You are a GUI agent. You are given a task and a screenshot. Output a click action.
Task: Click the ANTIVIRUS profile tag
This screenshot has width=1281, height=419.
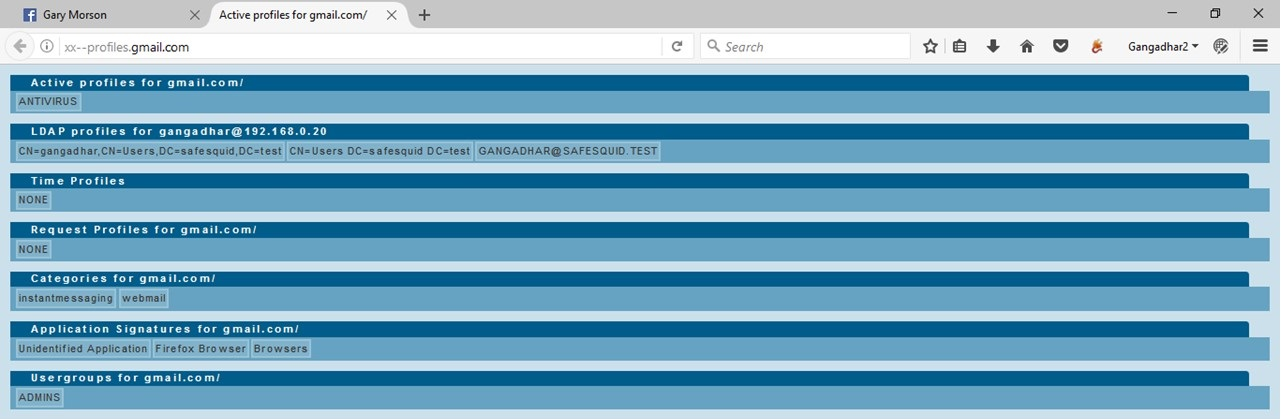coord(48,102)
